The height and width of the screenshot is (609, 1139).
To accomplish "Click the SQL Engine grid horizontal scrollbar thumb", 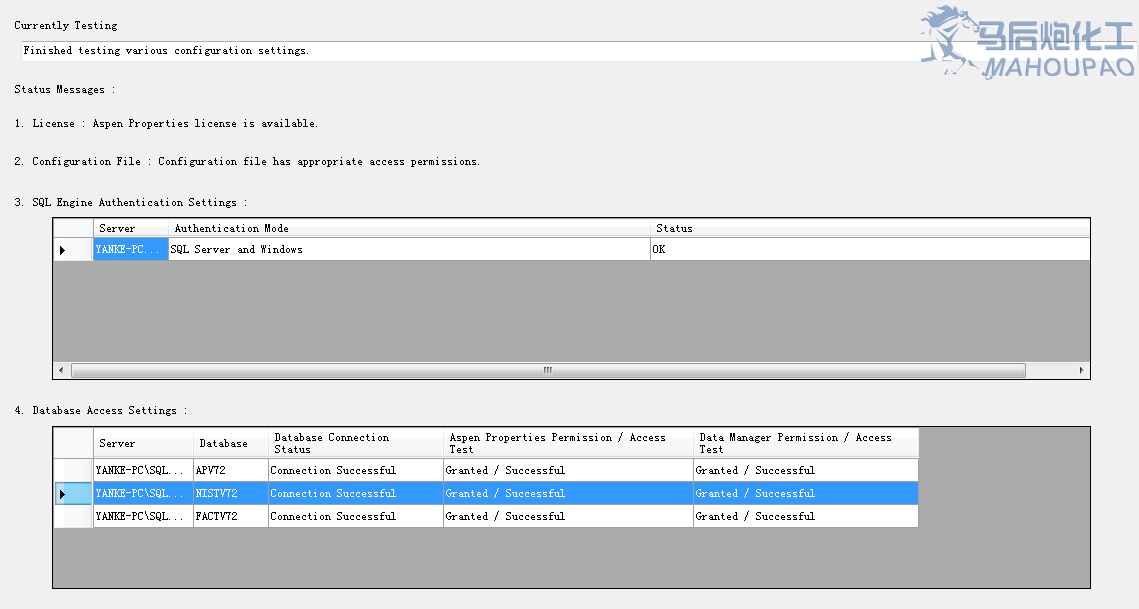I will tap(548, 371).
